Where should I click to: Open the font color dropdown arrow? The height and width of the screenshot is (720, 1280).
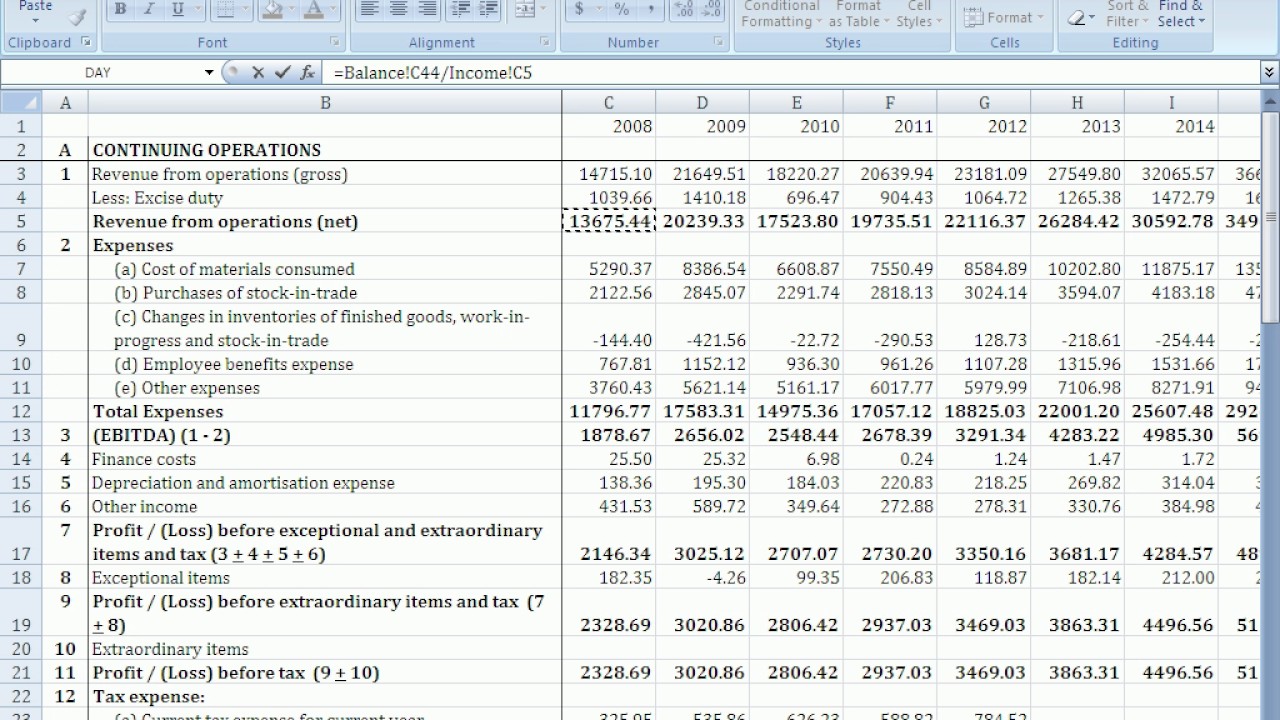(333, 10)
